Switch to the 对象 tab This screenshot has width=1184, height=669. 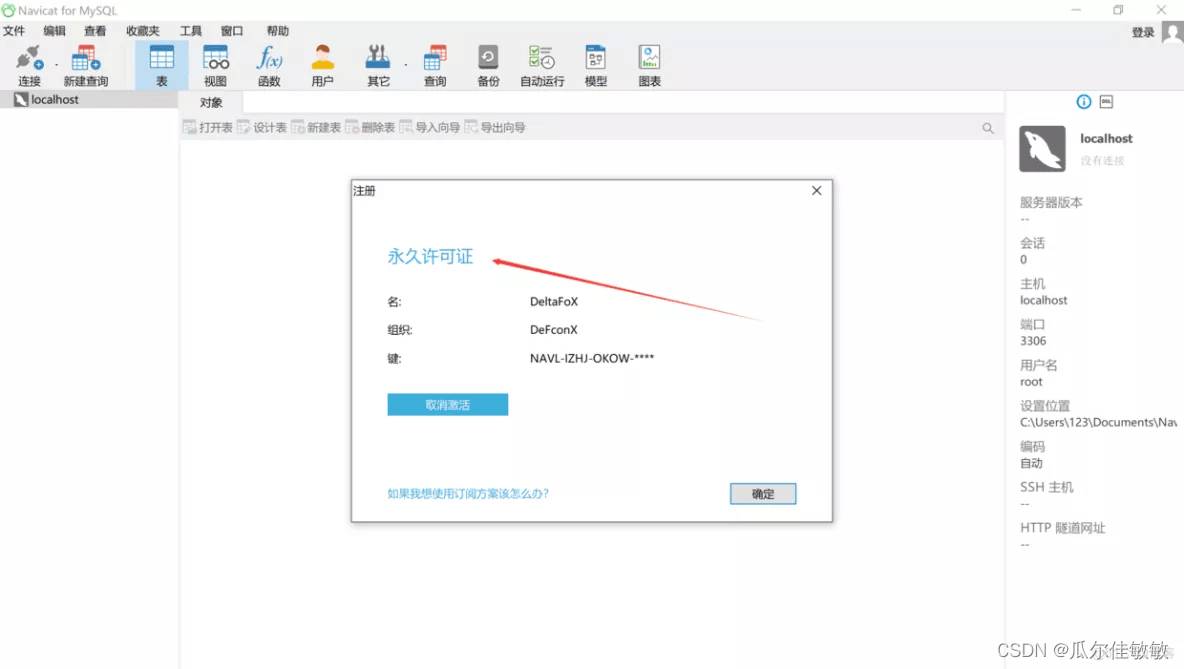tap(211, 103)
